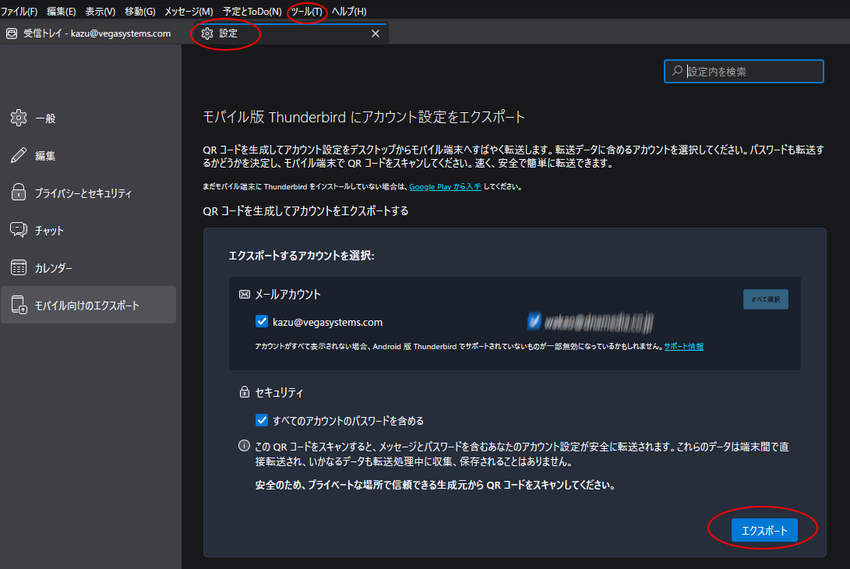The image size is (850, 569).
Task: Open the 移動(G) menu
Action: click(x=140, y=11)
